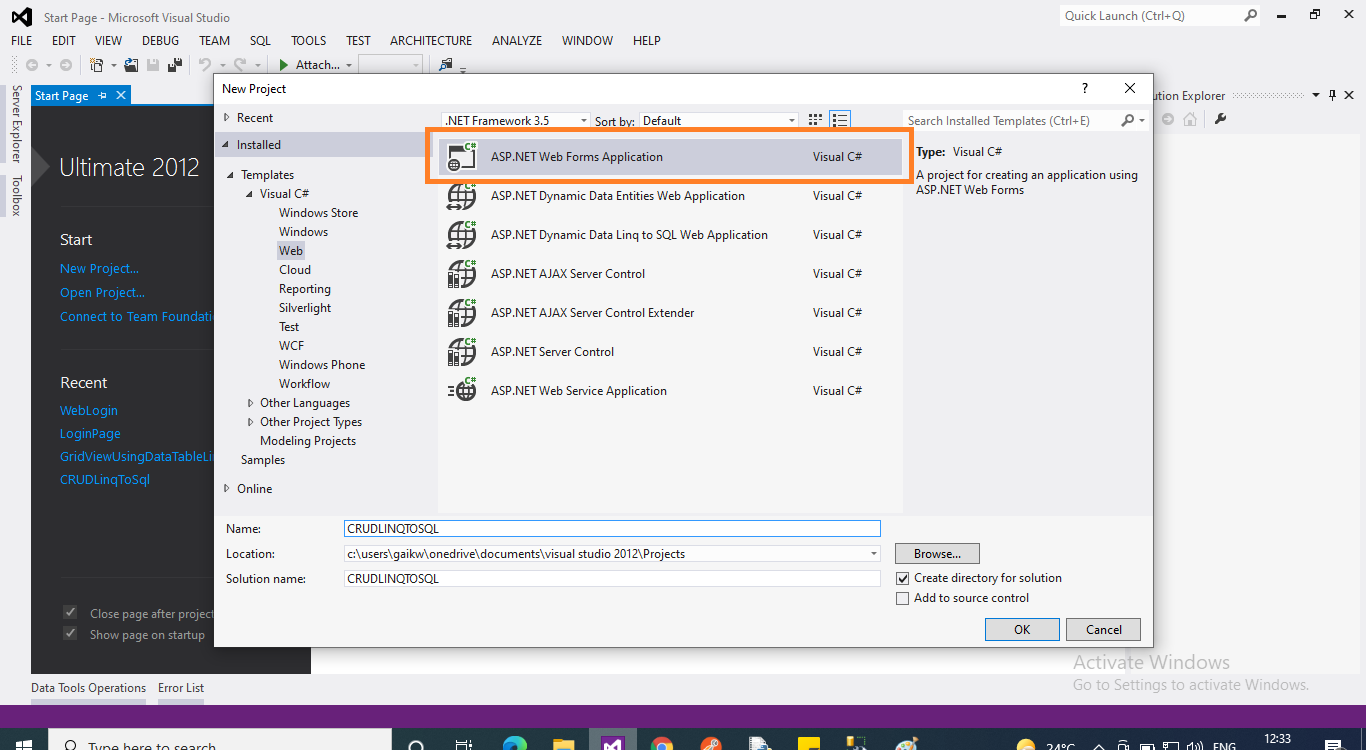1366x750 pixels.
Task: Open the FILE menu
Action: coord(22,41)
